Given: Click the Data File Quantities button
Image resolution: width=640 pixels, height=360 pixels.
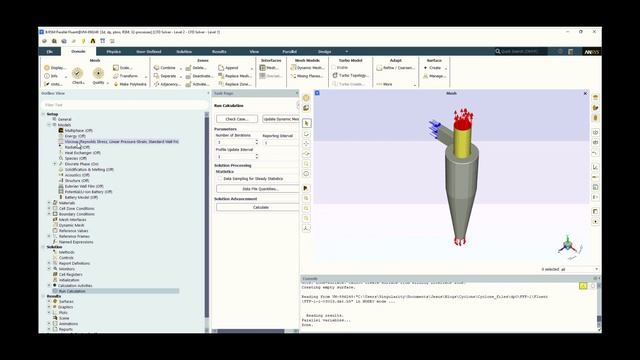Looking at the screenshot, I should pyautogui.click(x=258, y=189).
